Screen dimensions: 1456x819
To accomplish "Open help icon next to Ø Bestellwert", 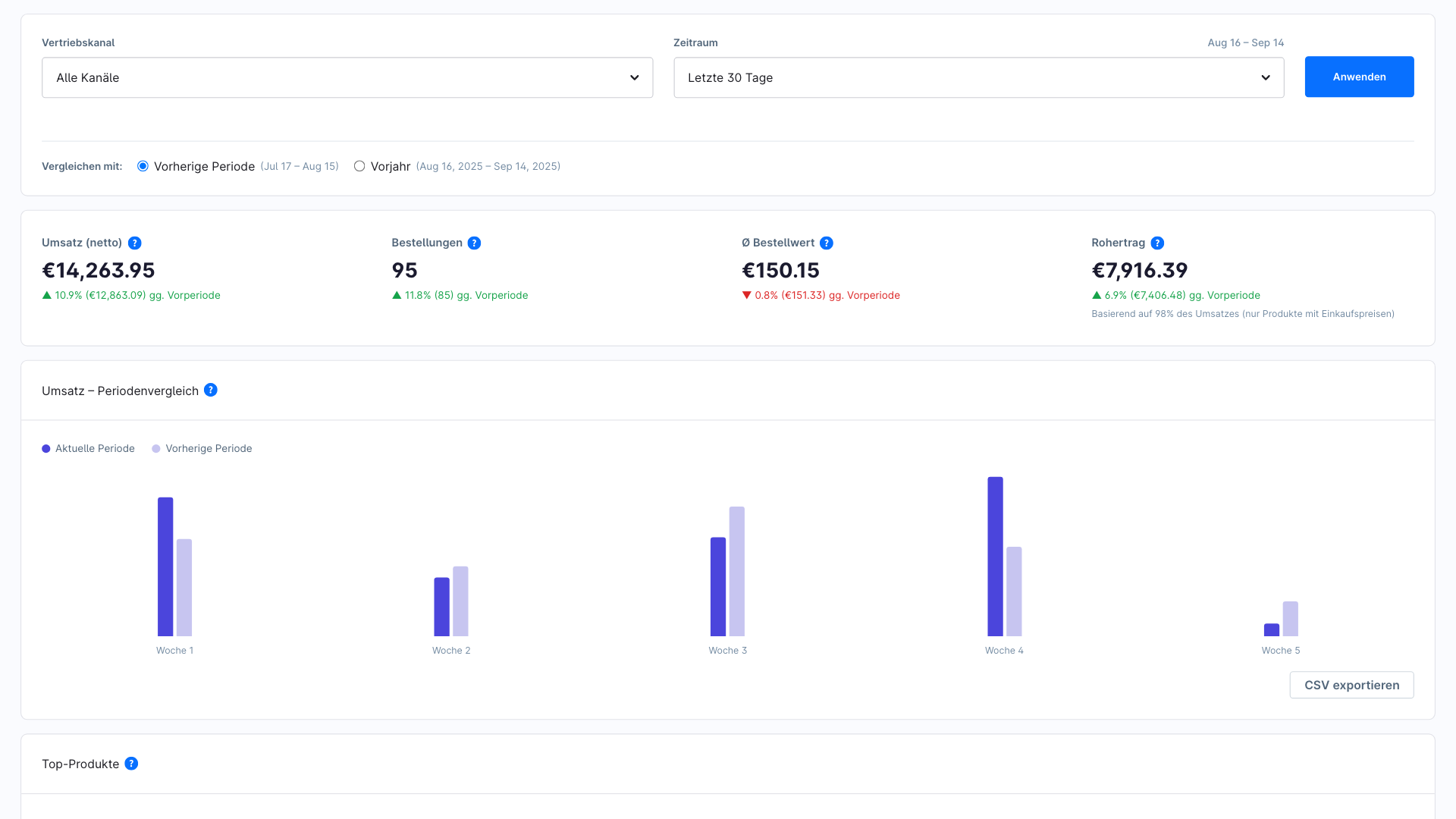I will 827,243.
